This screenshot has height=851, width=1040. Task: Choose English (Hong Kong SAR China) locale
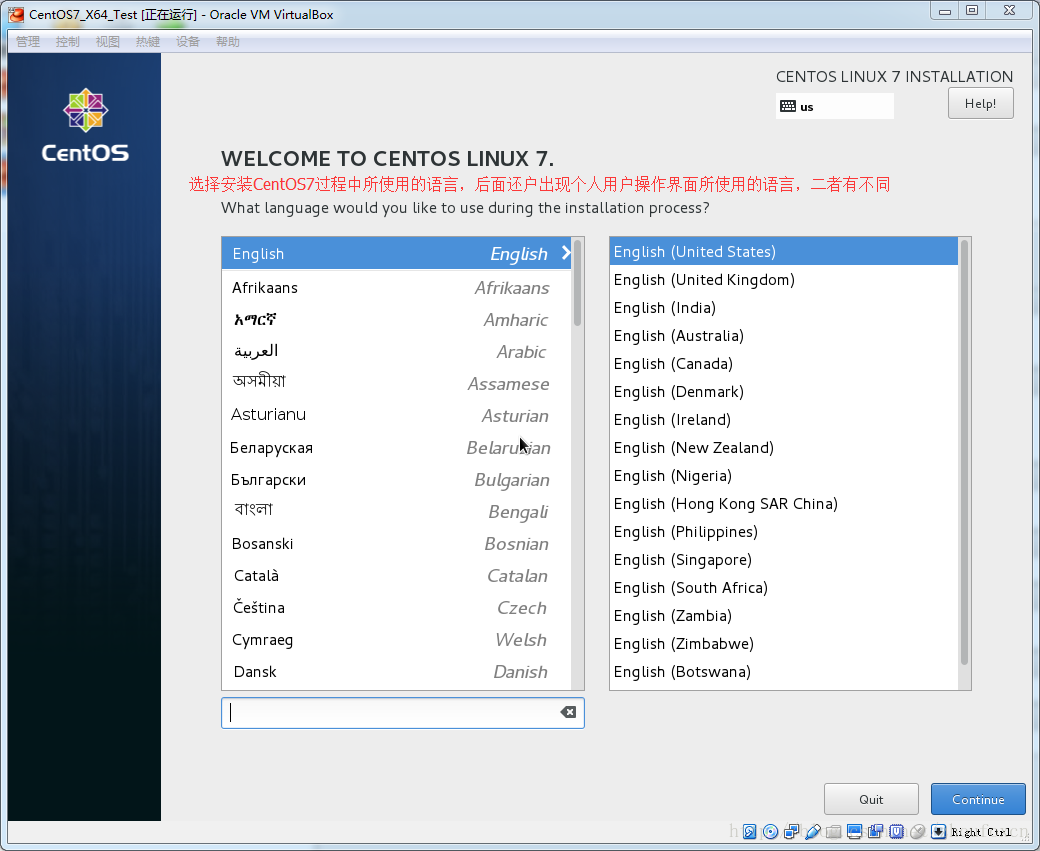(783, 504)
